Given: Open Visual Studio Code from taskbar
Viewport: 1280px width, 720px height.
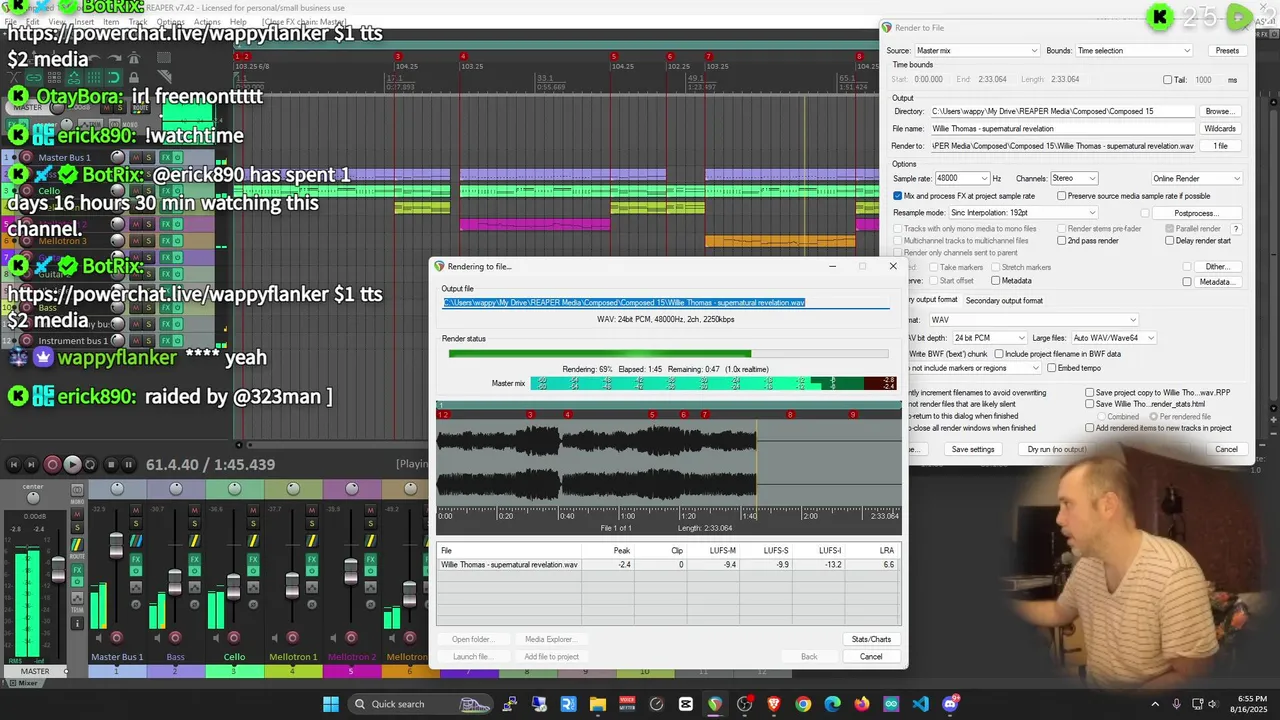Looking at the screenshot, I should [921, 704].
